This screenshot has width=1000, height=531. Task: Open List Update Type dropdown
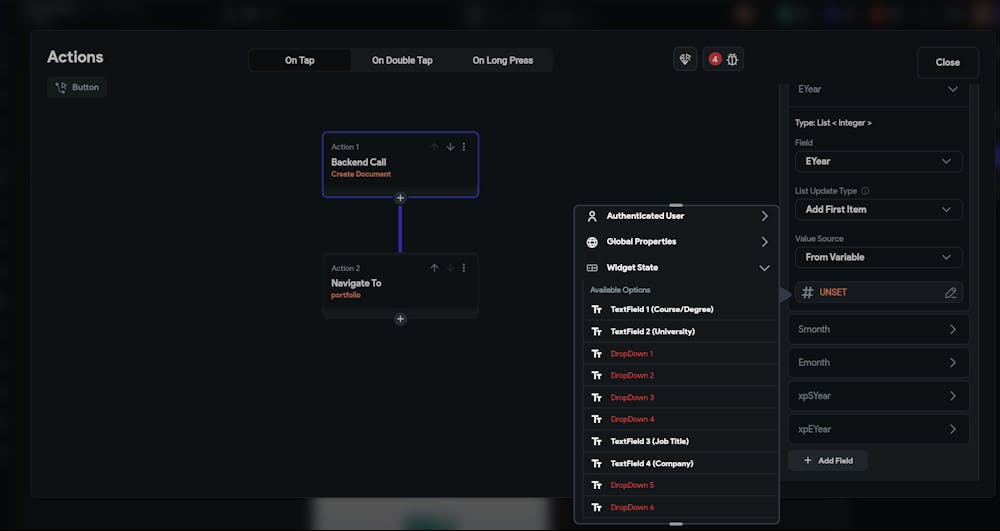point(878,209)
